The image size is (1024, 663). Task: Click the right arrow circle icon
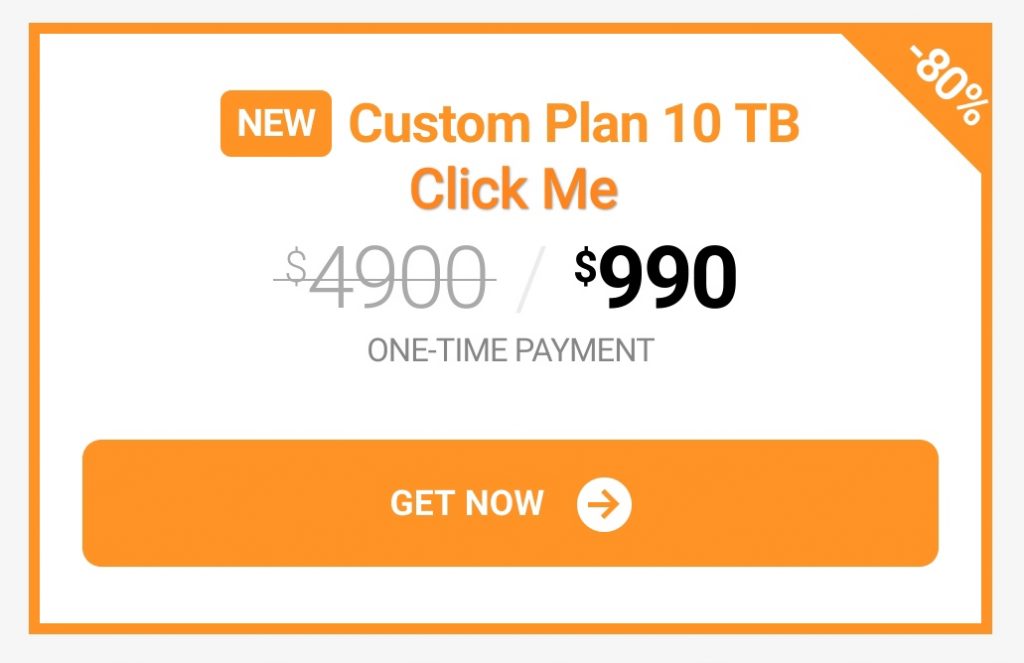[x=604, y=504]
